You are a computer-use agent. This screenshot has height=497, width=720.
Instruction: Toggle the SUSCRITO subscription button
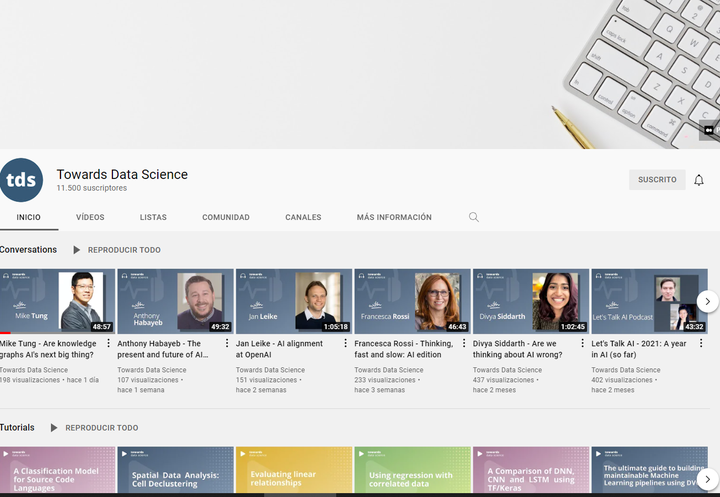(x=657, y=180)
